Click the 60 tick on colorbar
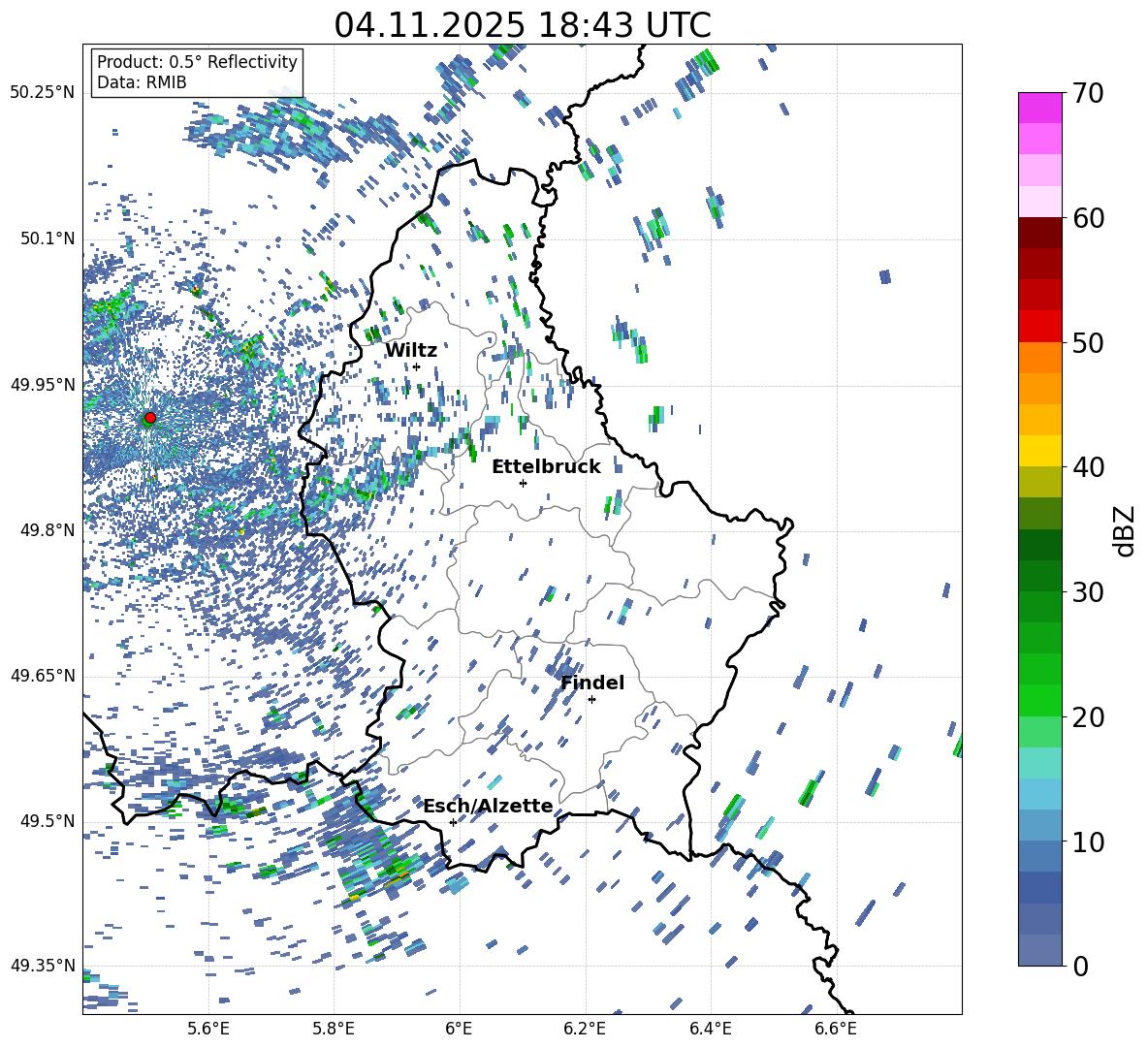This screenshot has width=1148, height=1048. click(x=1089, y=218)
